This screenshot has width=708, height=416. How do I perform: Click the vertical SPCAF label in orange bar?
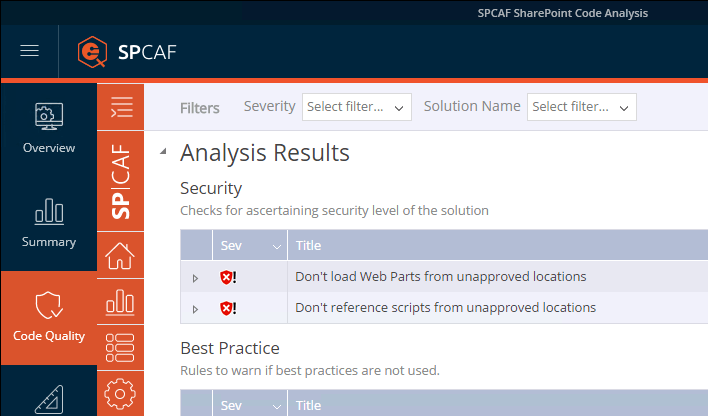(121, 182)
